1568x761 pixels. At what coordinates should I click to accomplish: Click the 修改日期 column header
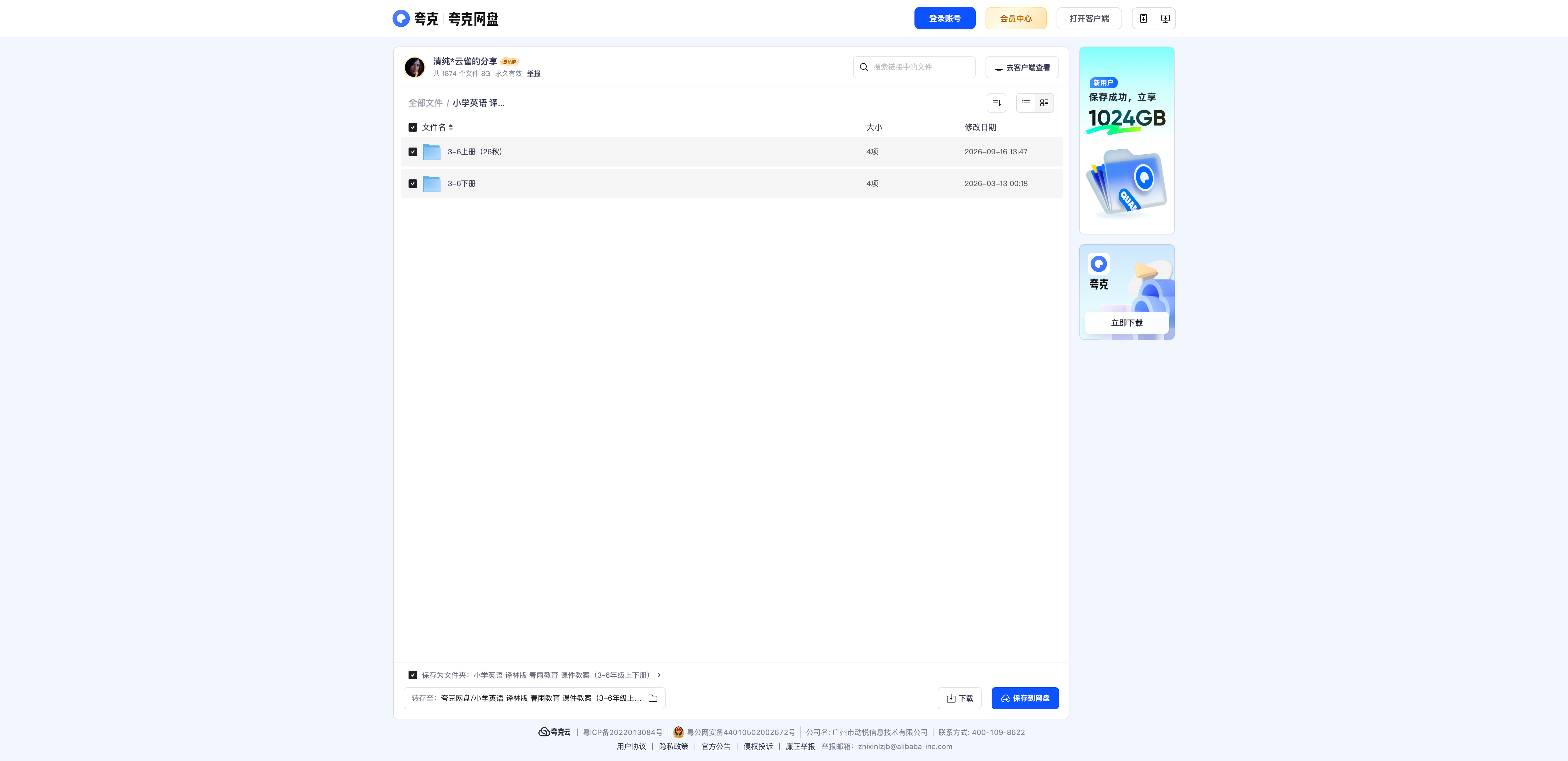point(980,127)
